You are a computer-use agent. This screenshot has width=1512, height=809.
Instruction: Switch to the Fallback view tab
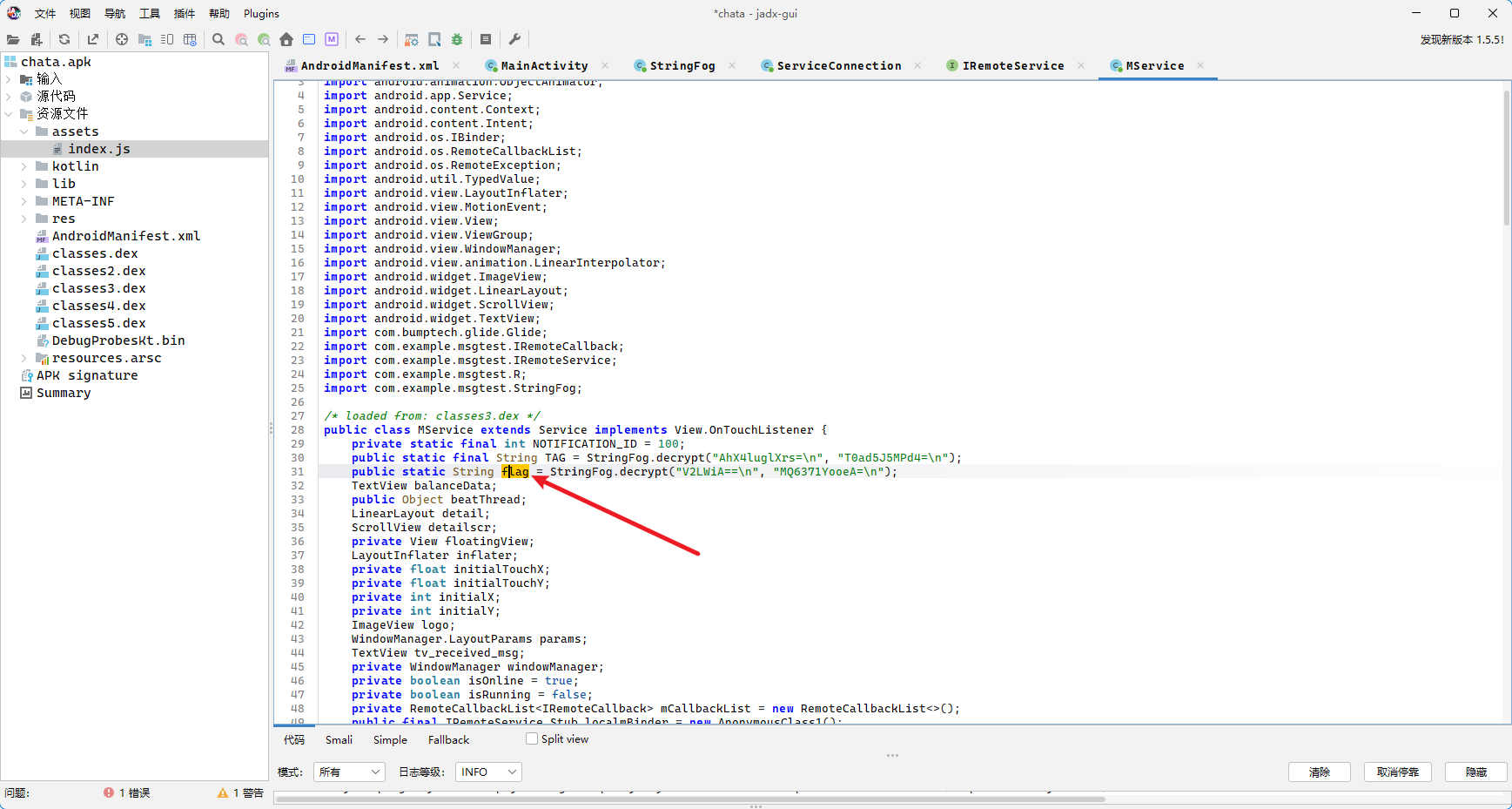(x=448, y=739)
